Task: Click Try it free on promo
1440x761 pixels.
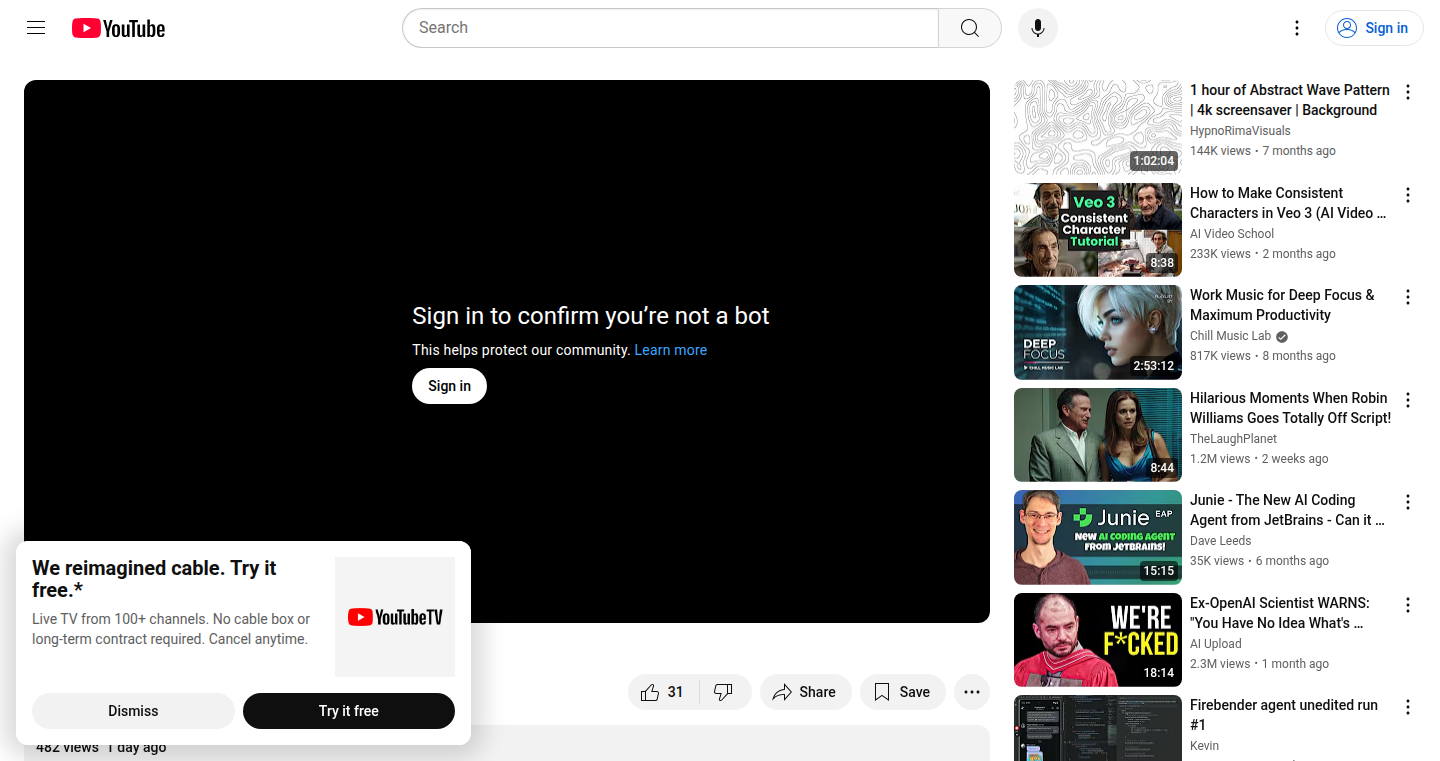Action: coord(349,711)
